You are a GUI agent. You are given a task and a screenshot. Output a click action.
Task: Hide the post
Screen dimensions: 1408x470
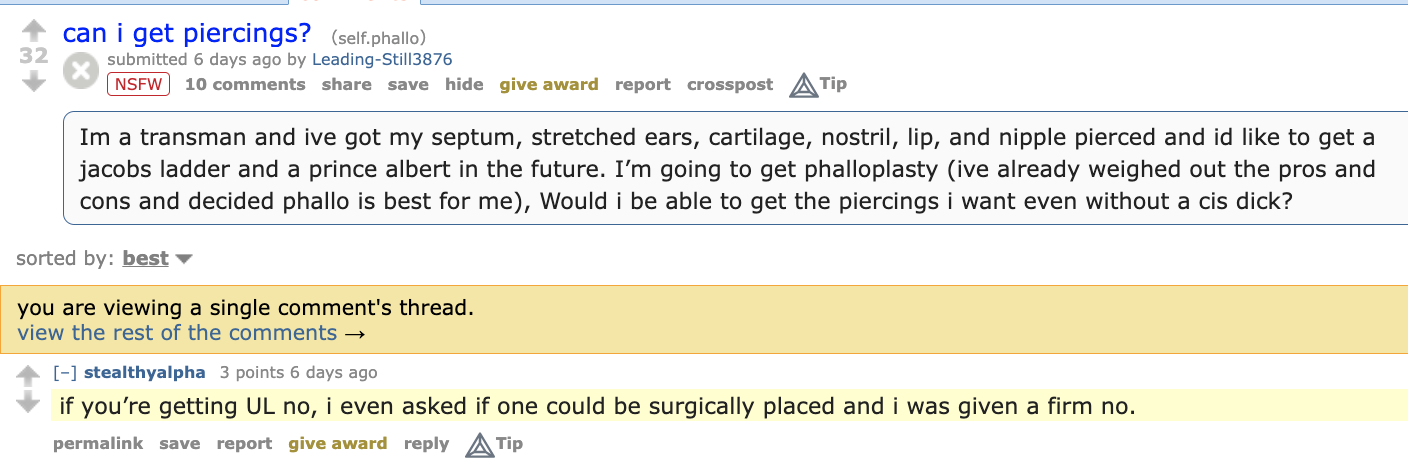coord(464,85)
